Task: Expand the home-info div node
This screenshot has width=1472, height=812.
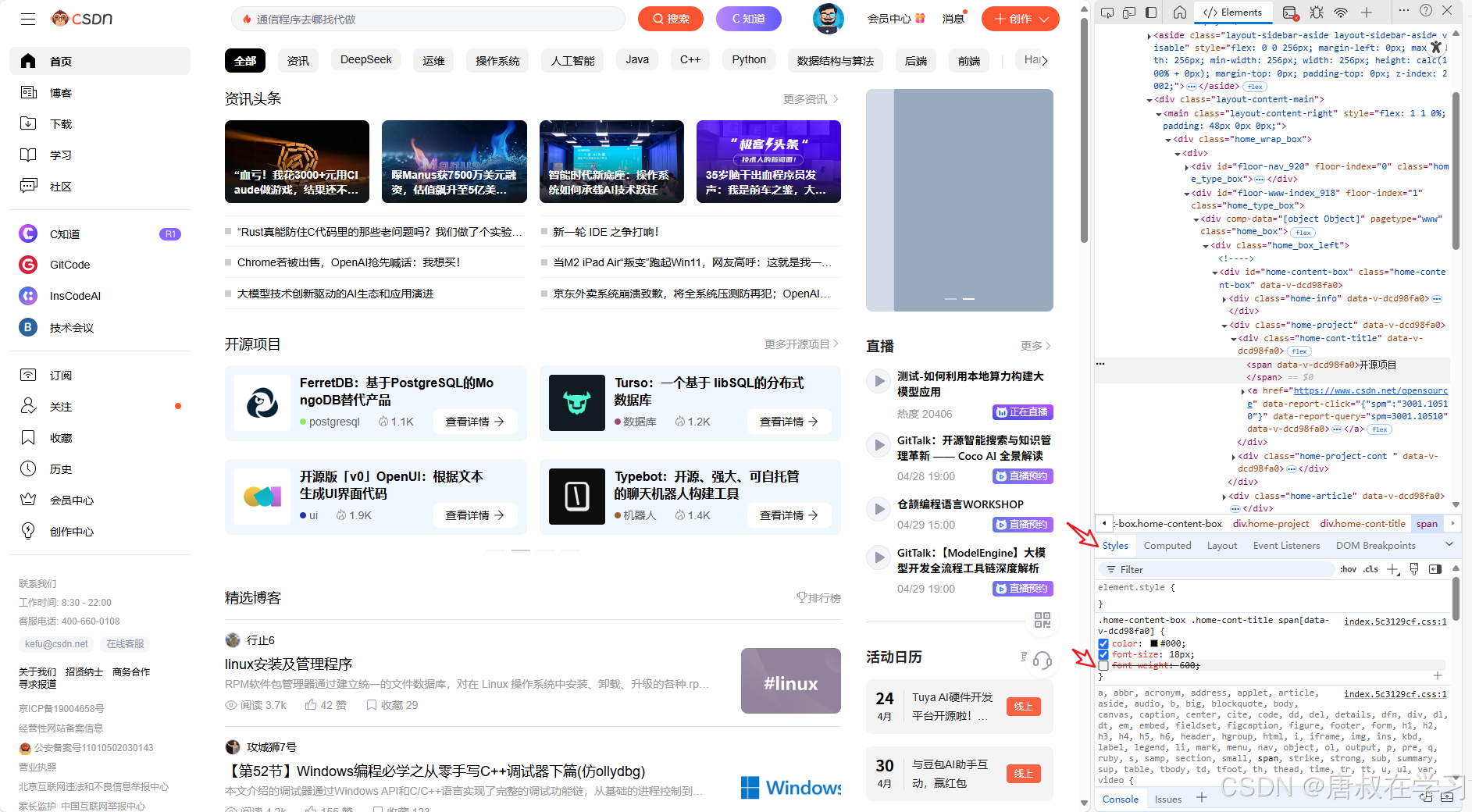Action: coord(1224,299)
